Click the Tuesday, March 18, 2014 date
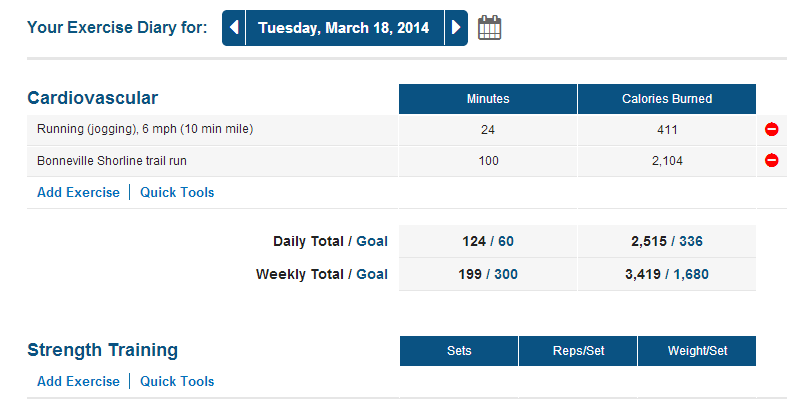This screenshot has width=793, height=407. coord(344,28)
